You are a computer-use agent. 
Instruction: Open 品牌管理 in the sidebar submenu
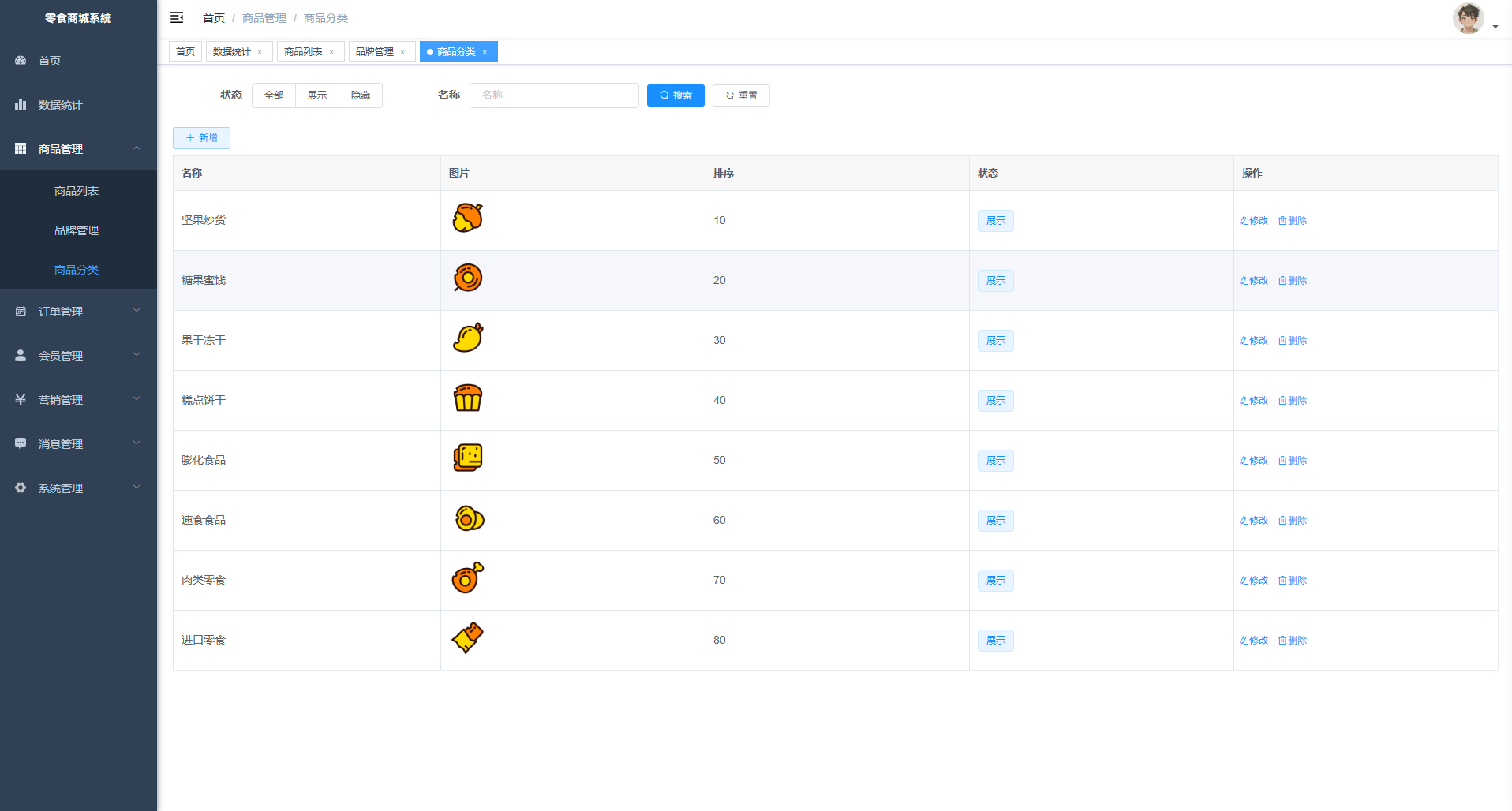pos(77,230)
